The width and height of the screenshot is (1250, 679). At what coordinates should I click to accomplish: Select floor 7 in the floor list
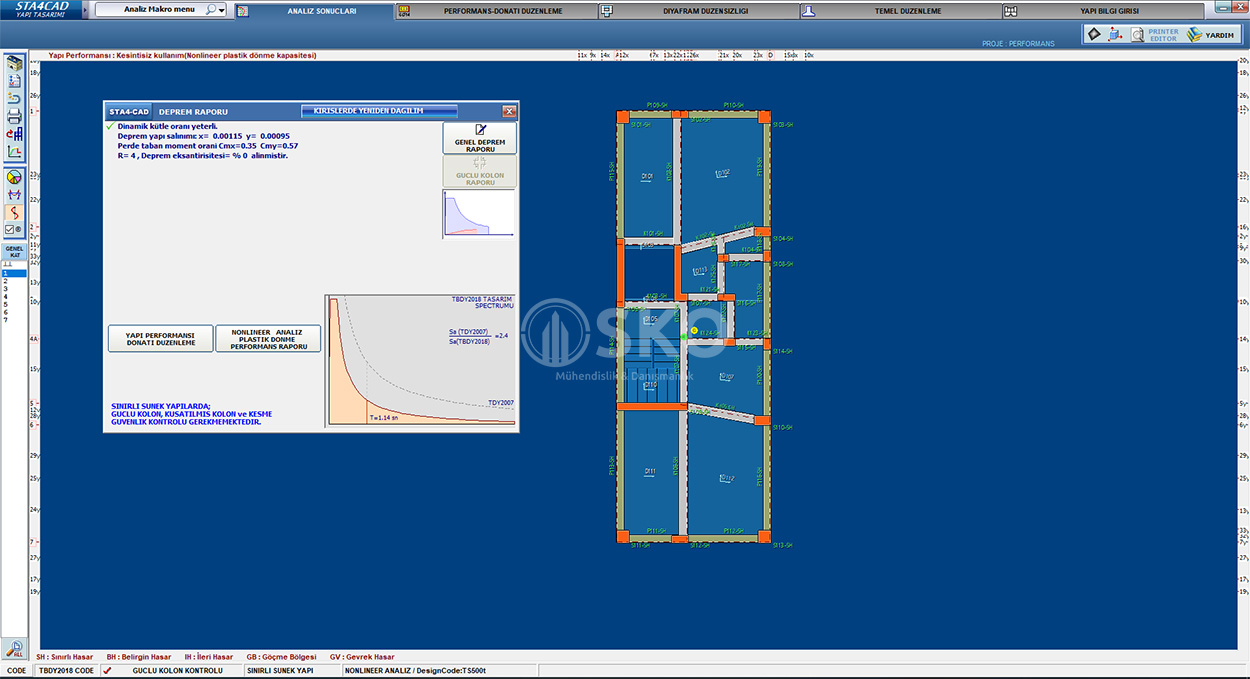tap(14, 320)
